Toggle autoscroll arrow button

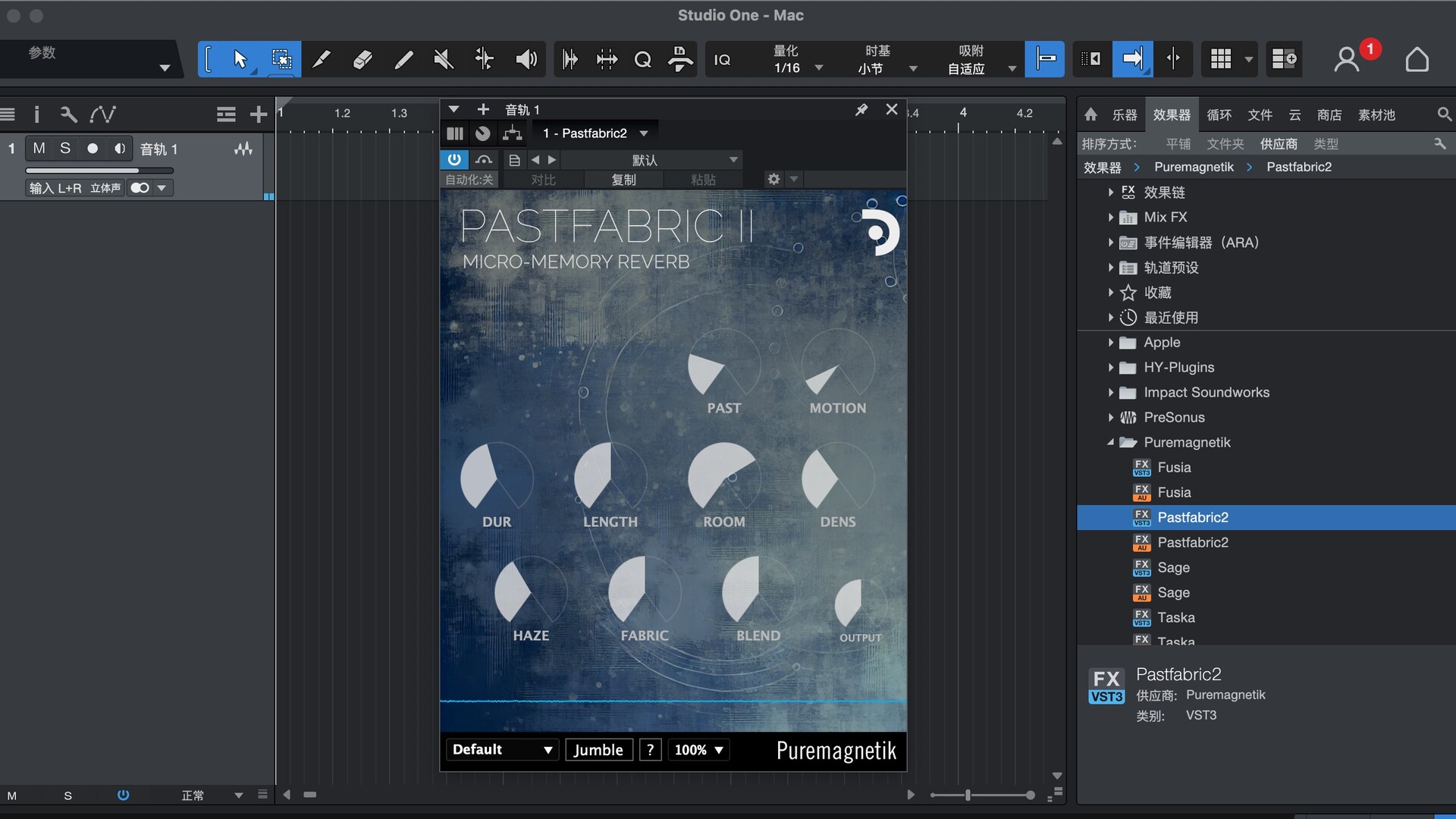point(1132,59)
